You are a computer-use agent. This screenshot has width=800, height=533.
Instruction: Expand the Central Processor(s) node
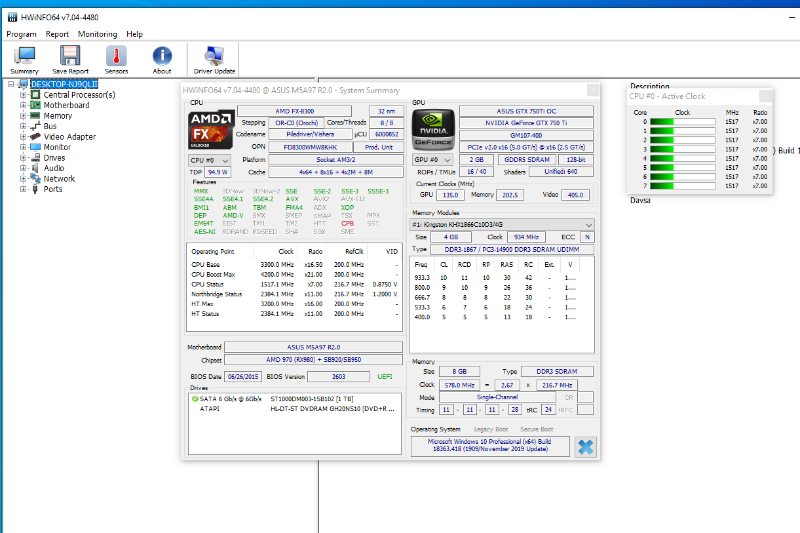(x=22, y=95)
